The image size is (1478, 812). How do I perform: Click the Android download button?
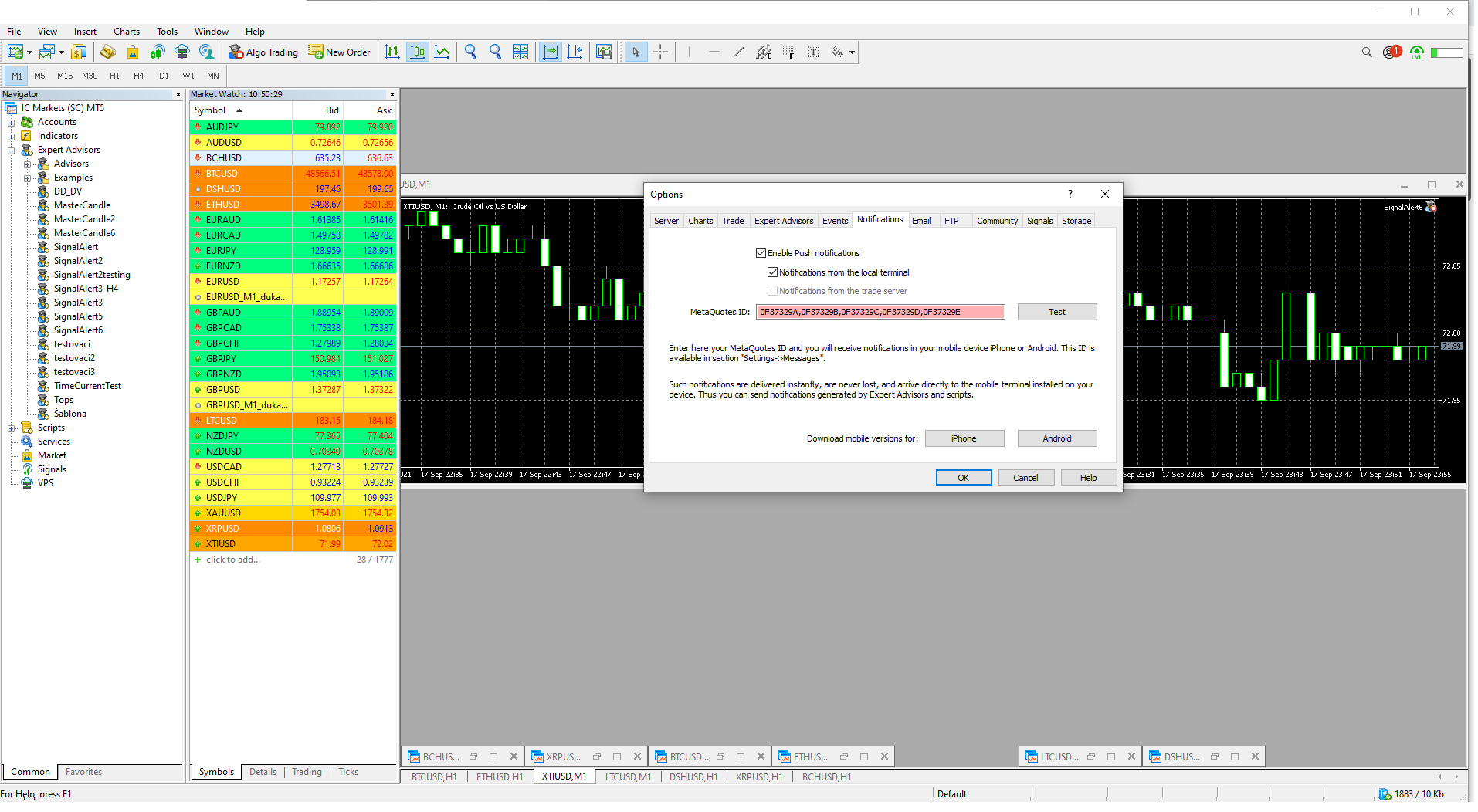[1056, 438]
